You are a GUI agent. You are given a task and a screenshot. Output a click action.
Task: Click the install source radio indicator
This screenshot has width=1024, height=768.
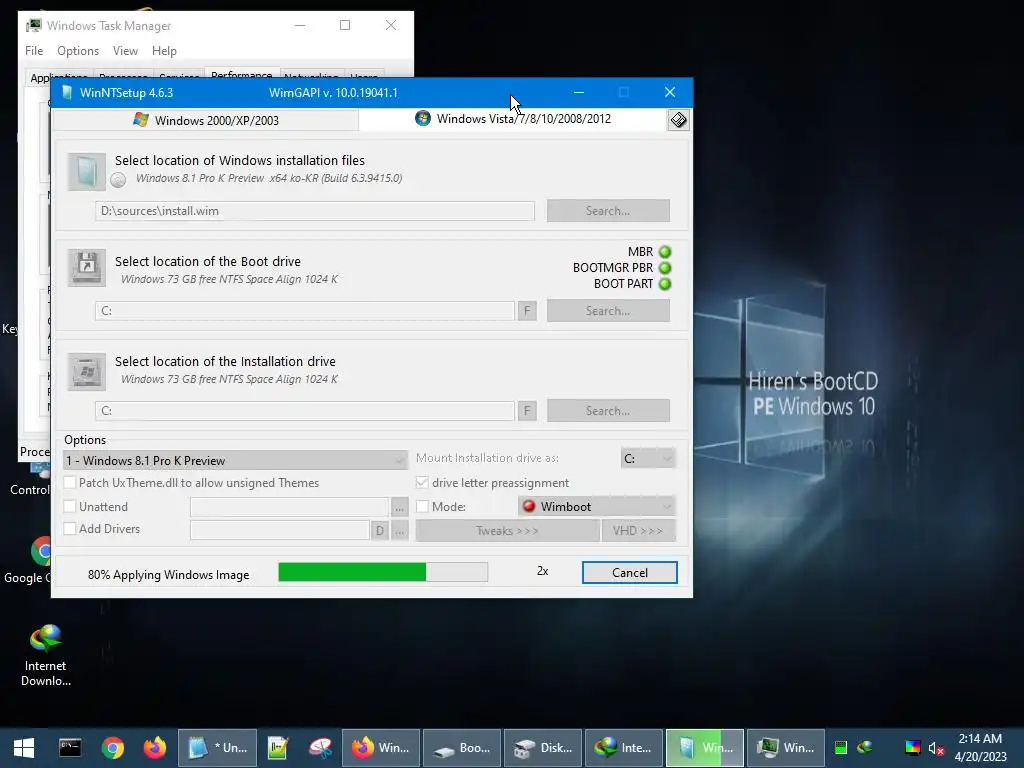click(x=118, y=180)
